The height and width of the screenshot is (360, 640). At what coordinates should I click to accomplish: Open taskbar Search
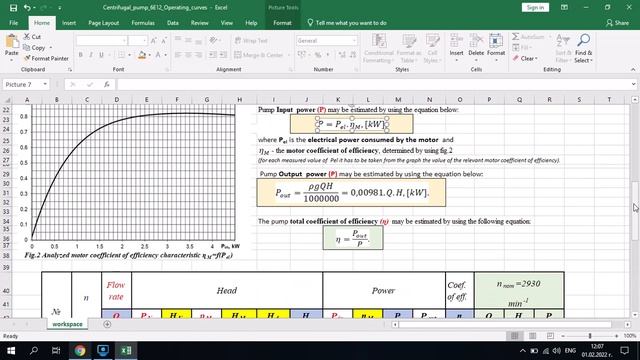(34, 351)
